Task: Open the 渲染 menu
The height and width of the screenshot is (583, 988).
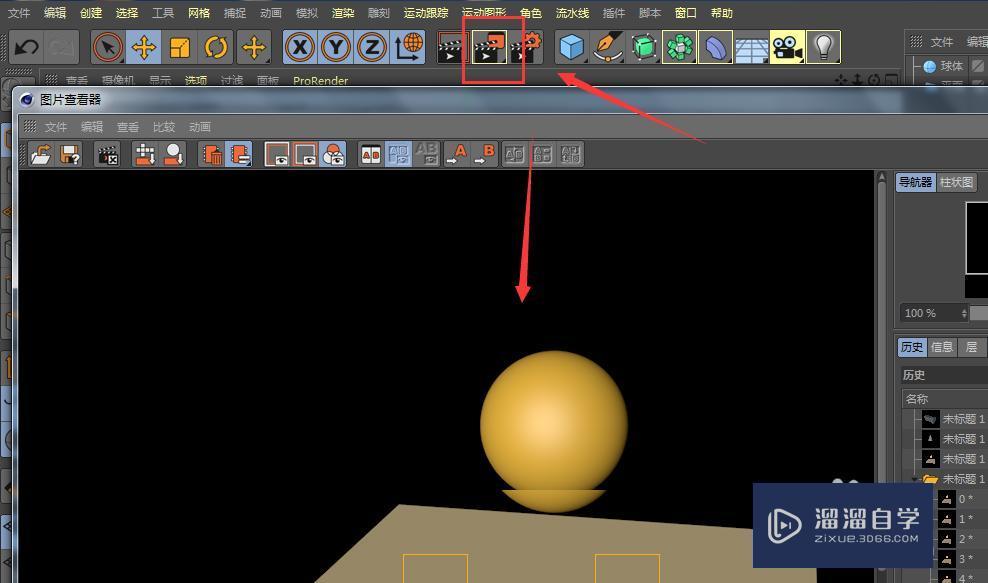Action: tap(343, 13)
